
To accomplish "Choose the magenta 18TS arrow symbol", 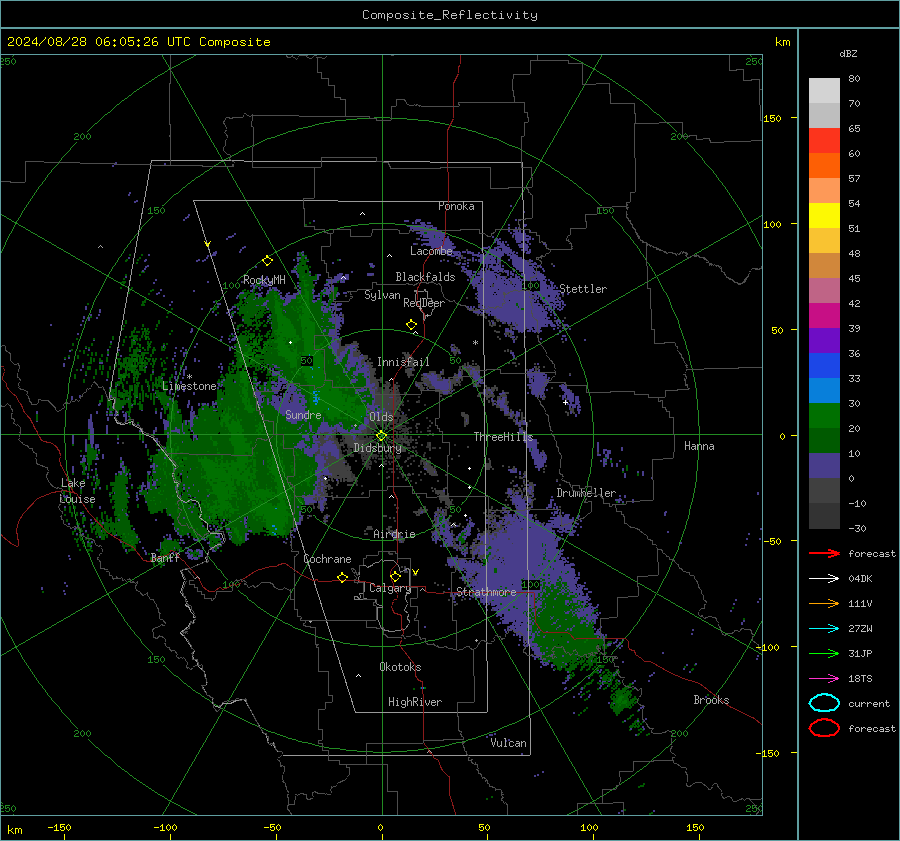I will [824, 679].
